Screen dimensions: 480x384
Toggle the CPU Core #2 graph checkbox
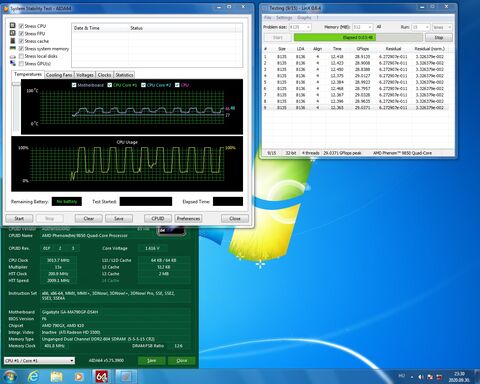click(x=143, y=85)
